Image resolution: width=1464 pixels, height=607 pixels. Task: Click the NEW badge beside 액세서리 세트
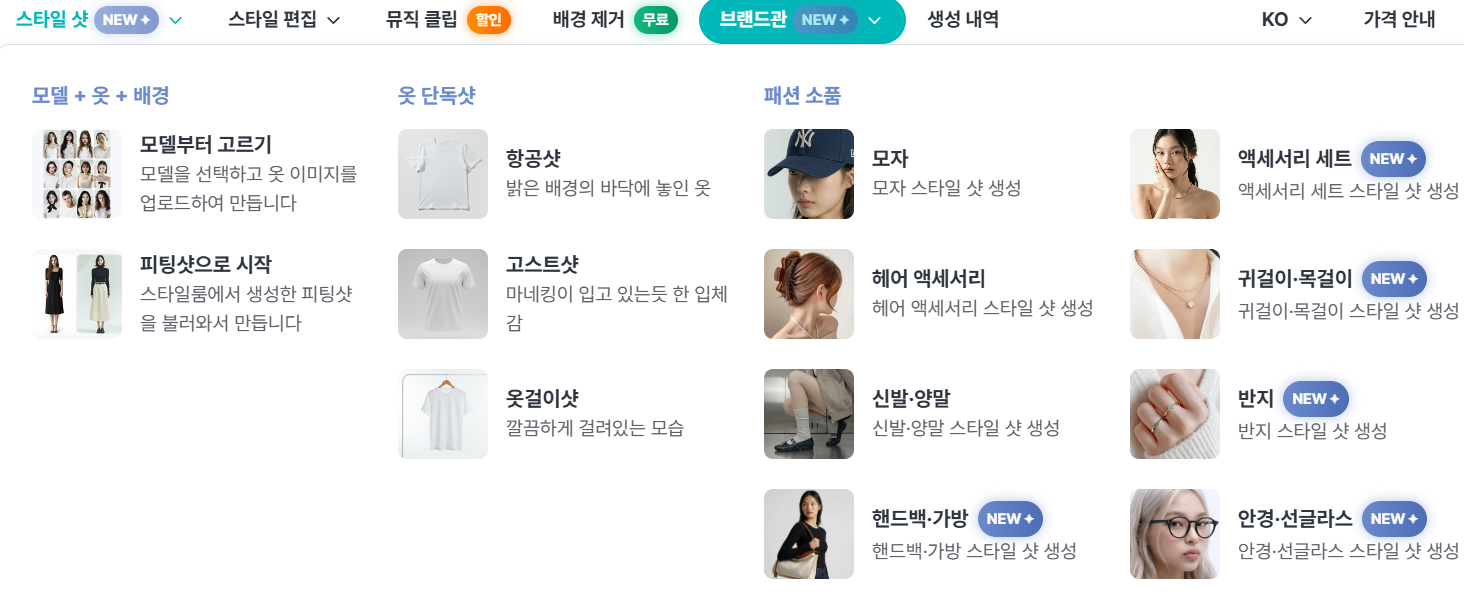pyautogui.click(x=1393, y=159)
